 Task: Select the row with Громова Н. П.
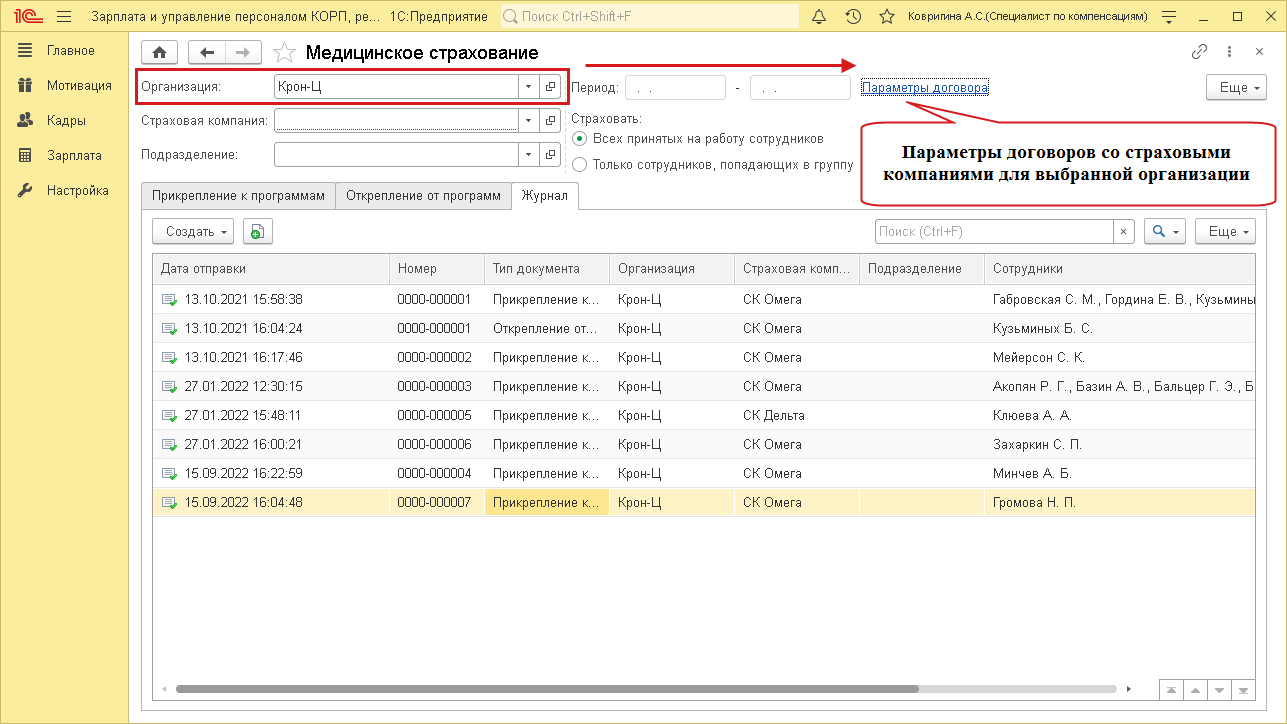(1033, 502)
